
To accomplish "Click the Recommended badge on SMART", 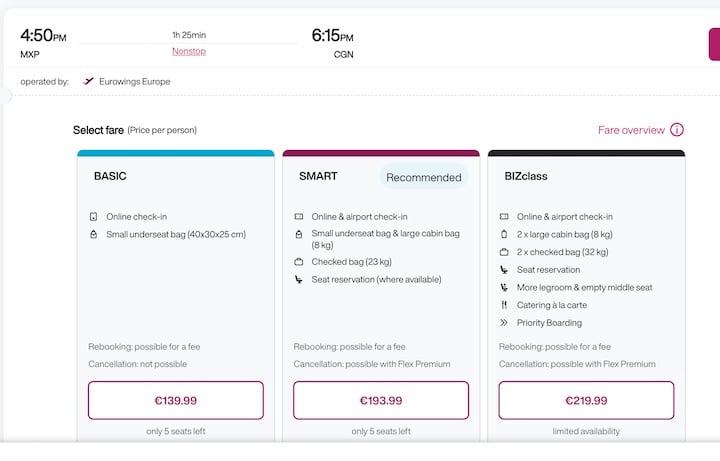I will tap(424, 177).
